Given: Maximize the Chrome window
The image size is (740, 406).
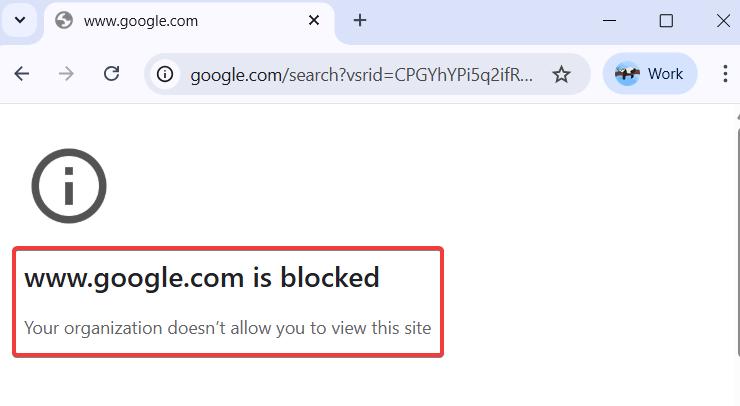Looking at the screenshot, I should pos(666,21).
